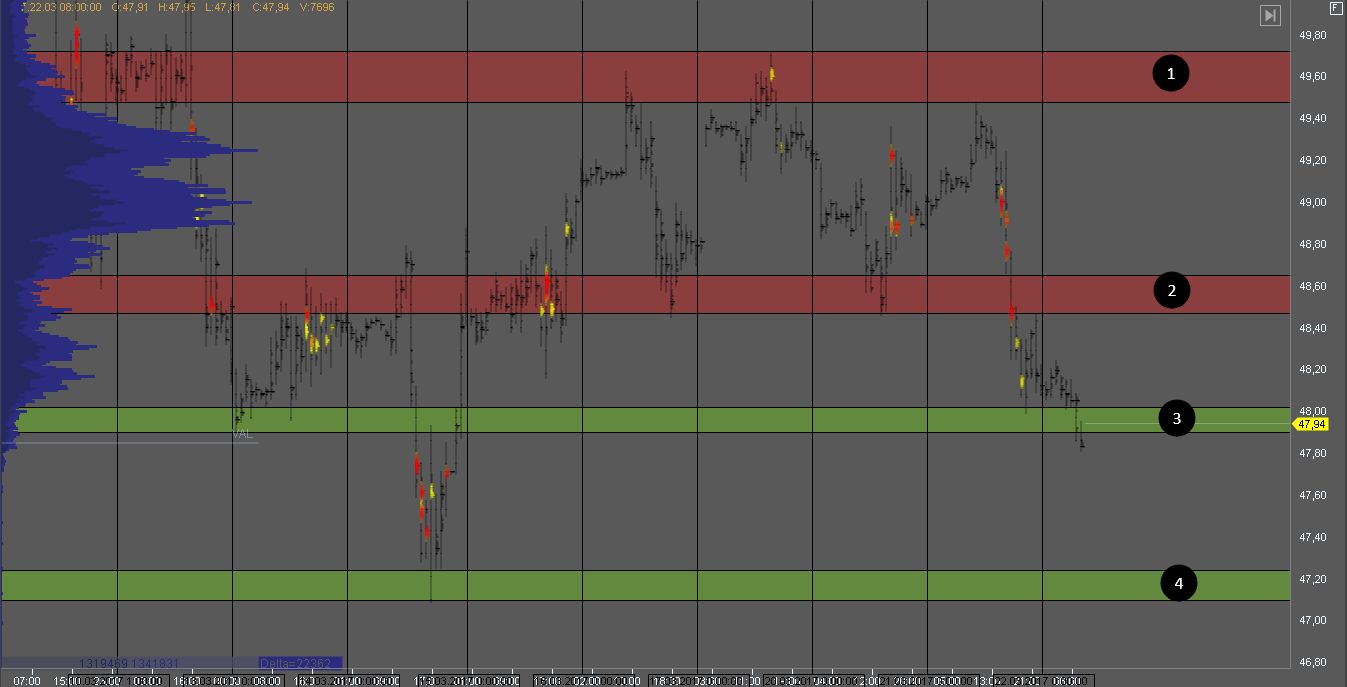Viewport: 1347px width, 687px height.
Task: Click the 49,80 price axis label
Action: coord(1312,35)
